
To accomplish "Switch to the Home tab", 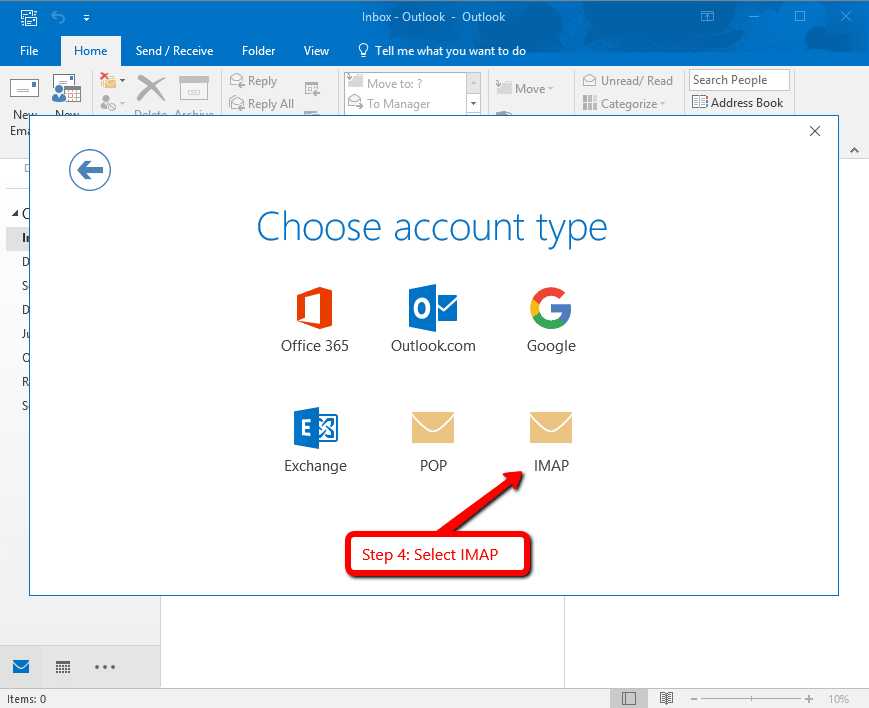I will [91, 51].
